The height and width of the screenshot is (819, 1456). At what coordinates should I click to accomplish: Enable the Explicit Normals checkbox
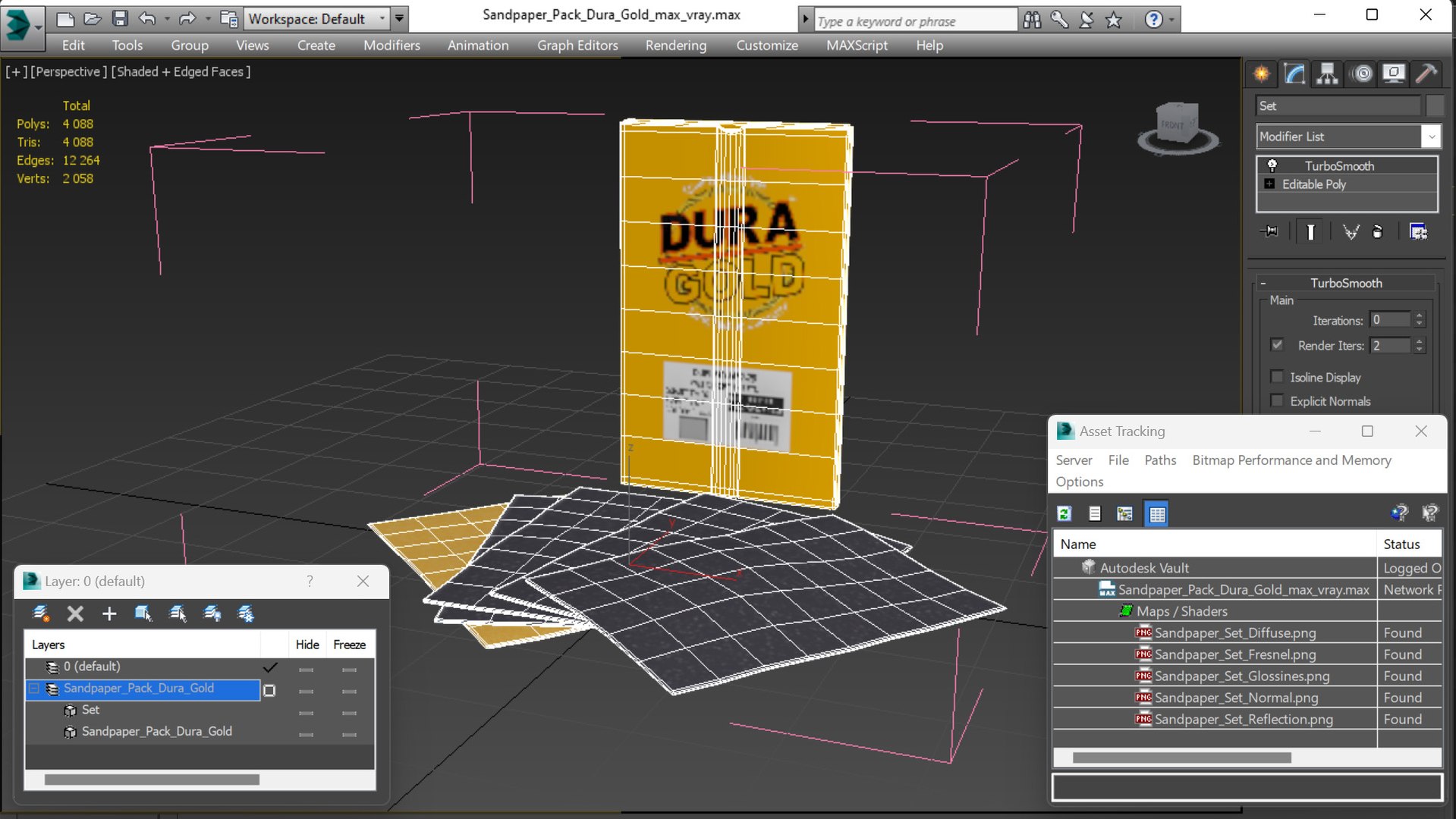pos(1277,400)
